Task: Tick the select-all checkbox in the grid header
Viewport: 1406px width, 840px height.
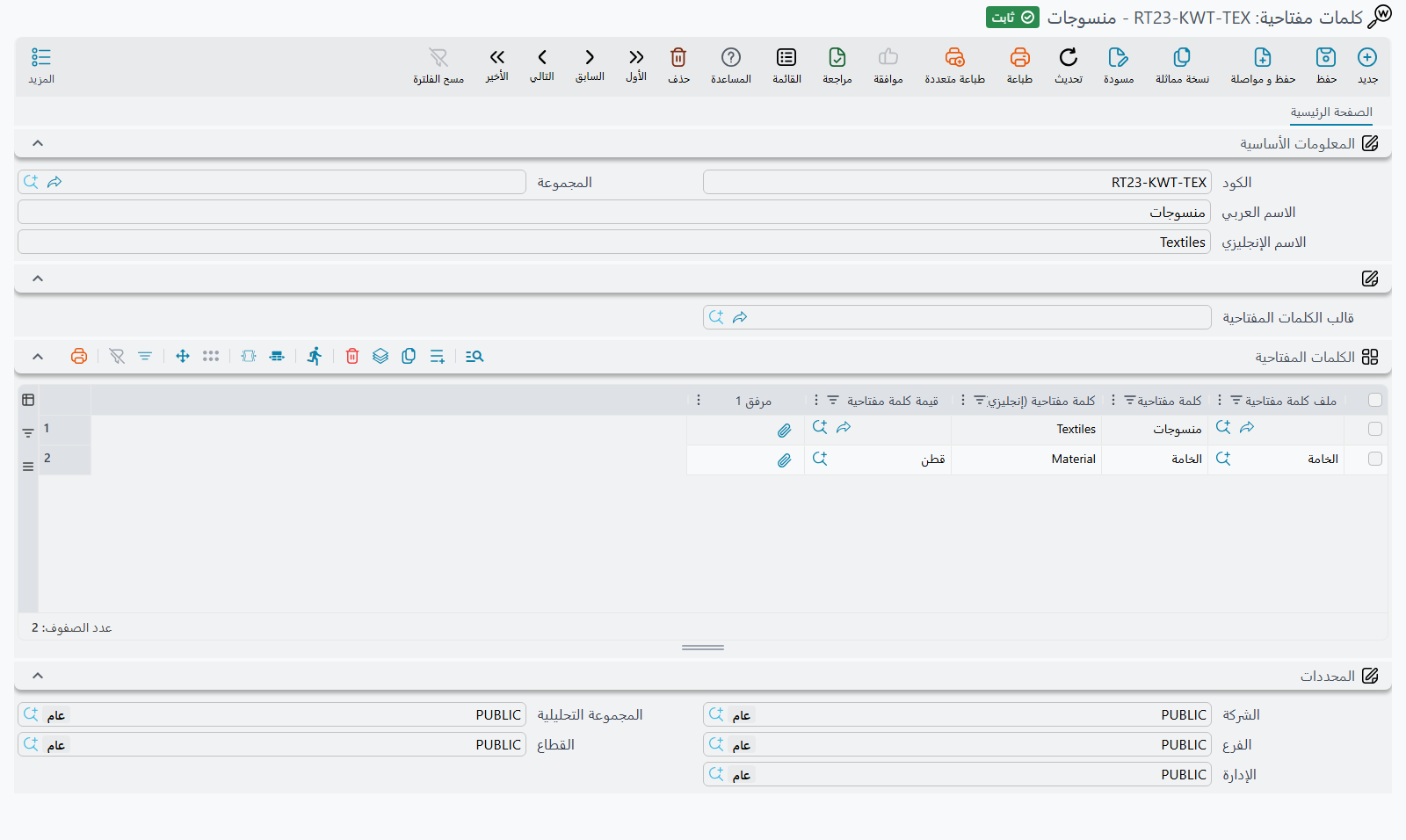Action: click(1375, 401)
